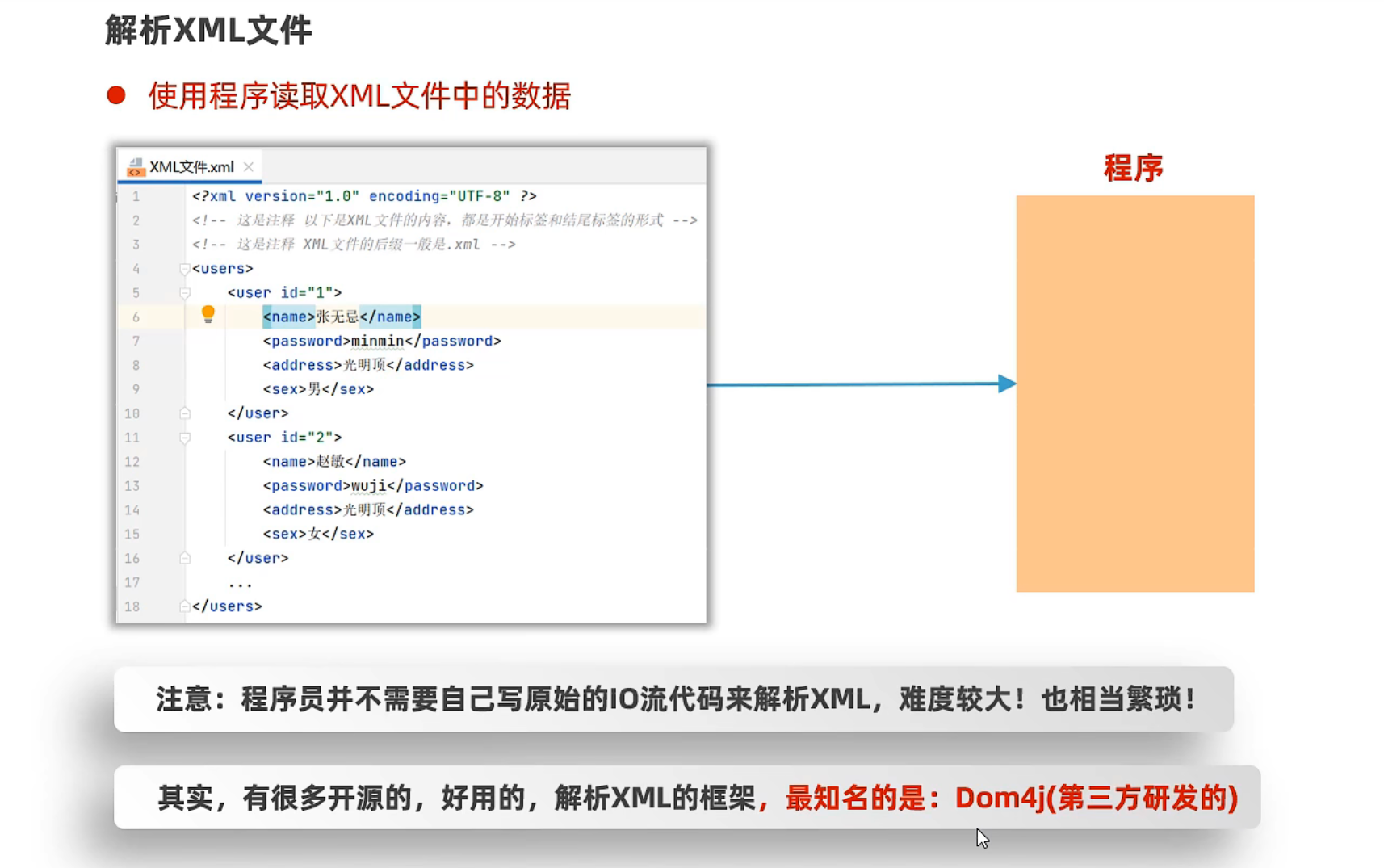Click the <address>光明顶</address> line on line 14
1384x868 pixels.
(x=368, y=510)
